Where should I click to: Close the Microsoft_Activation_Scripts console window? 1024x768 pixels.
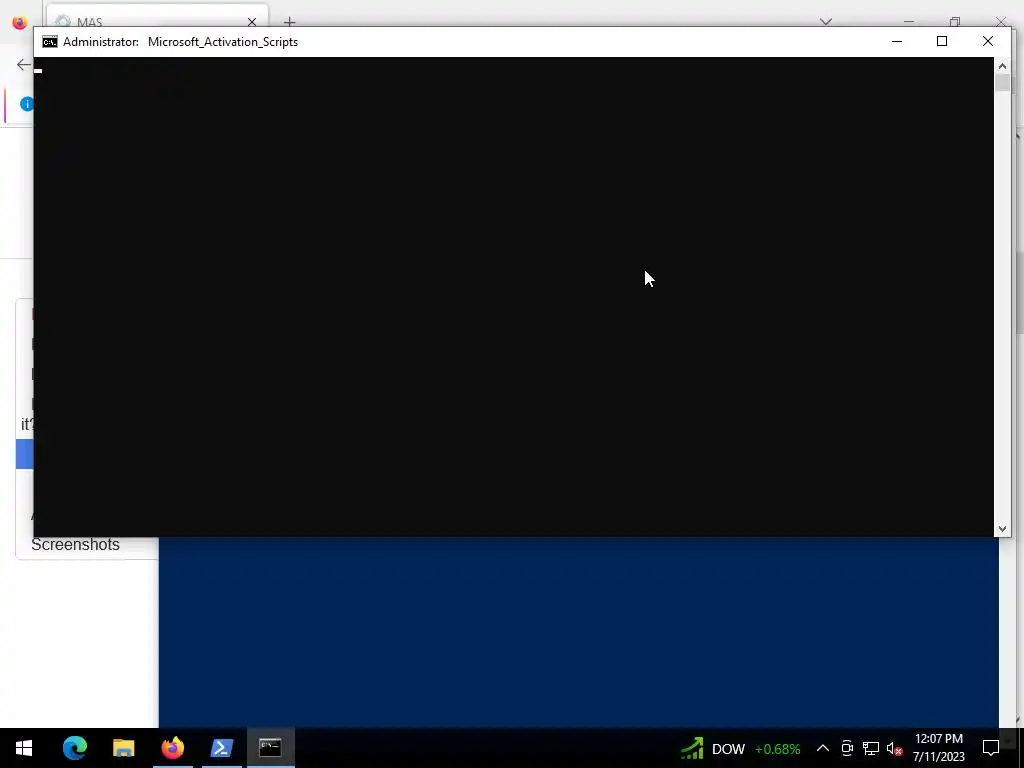987,41
